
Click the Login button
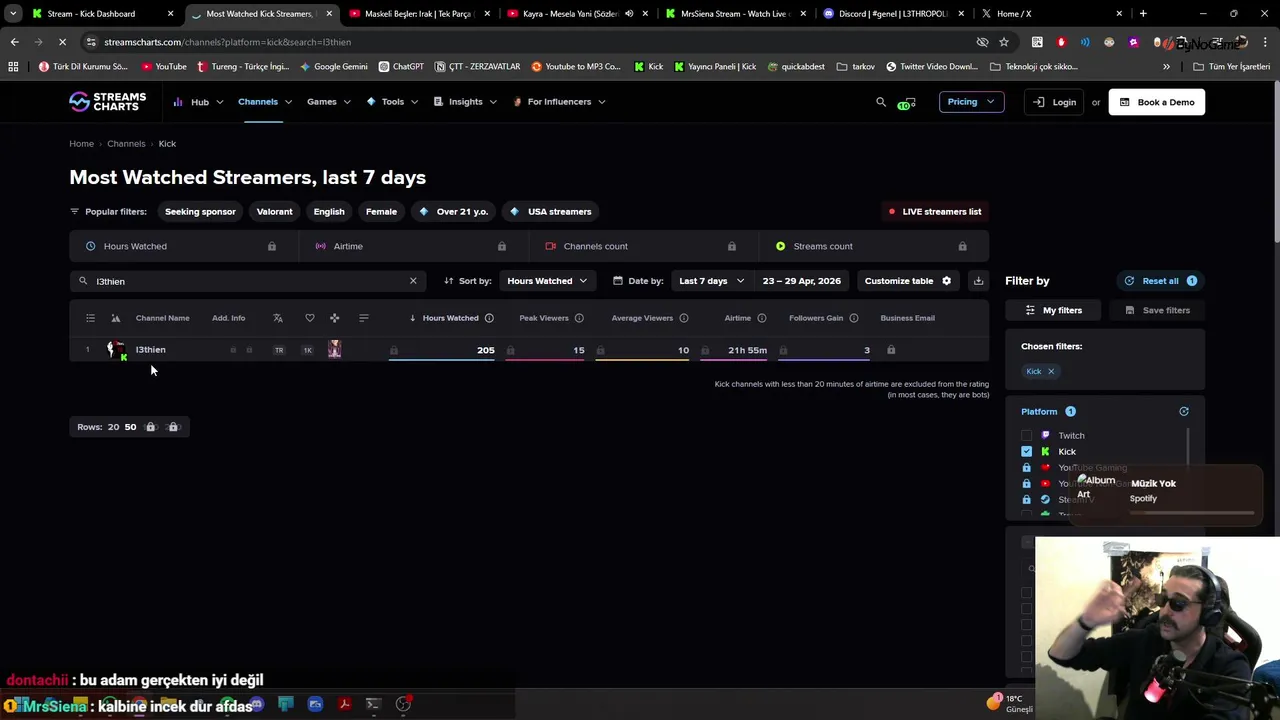(1054, 102)
